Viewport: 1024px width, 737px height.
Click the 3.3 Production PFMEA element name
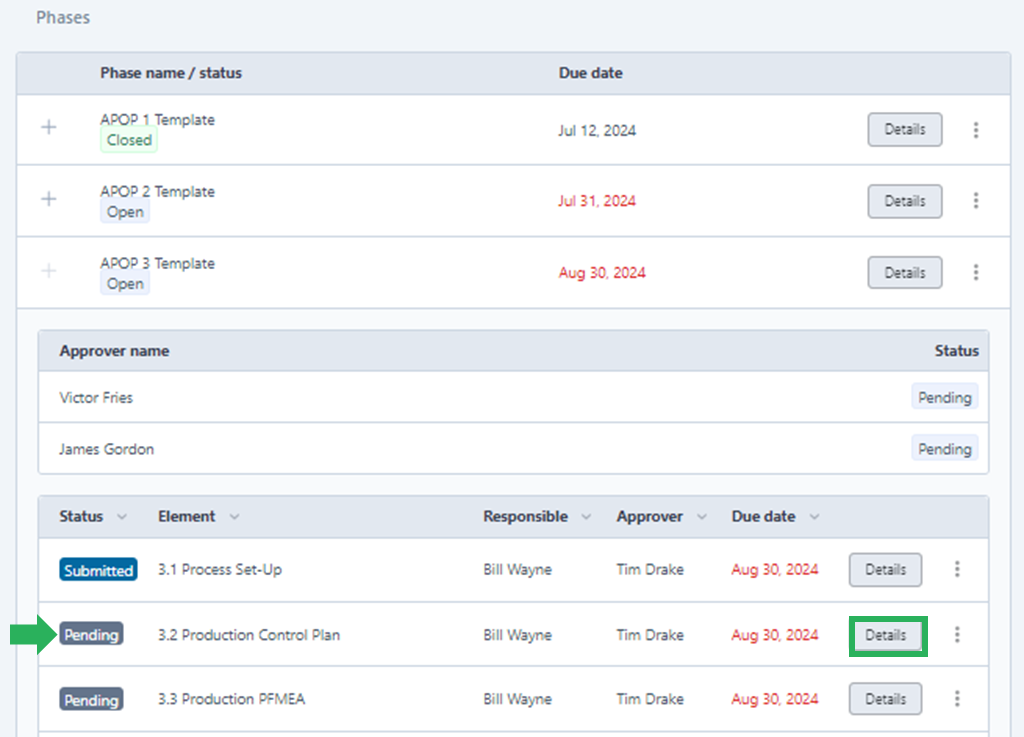(231, 699)
